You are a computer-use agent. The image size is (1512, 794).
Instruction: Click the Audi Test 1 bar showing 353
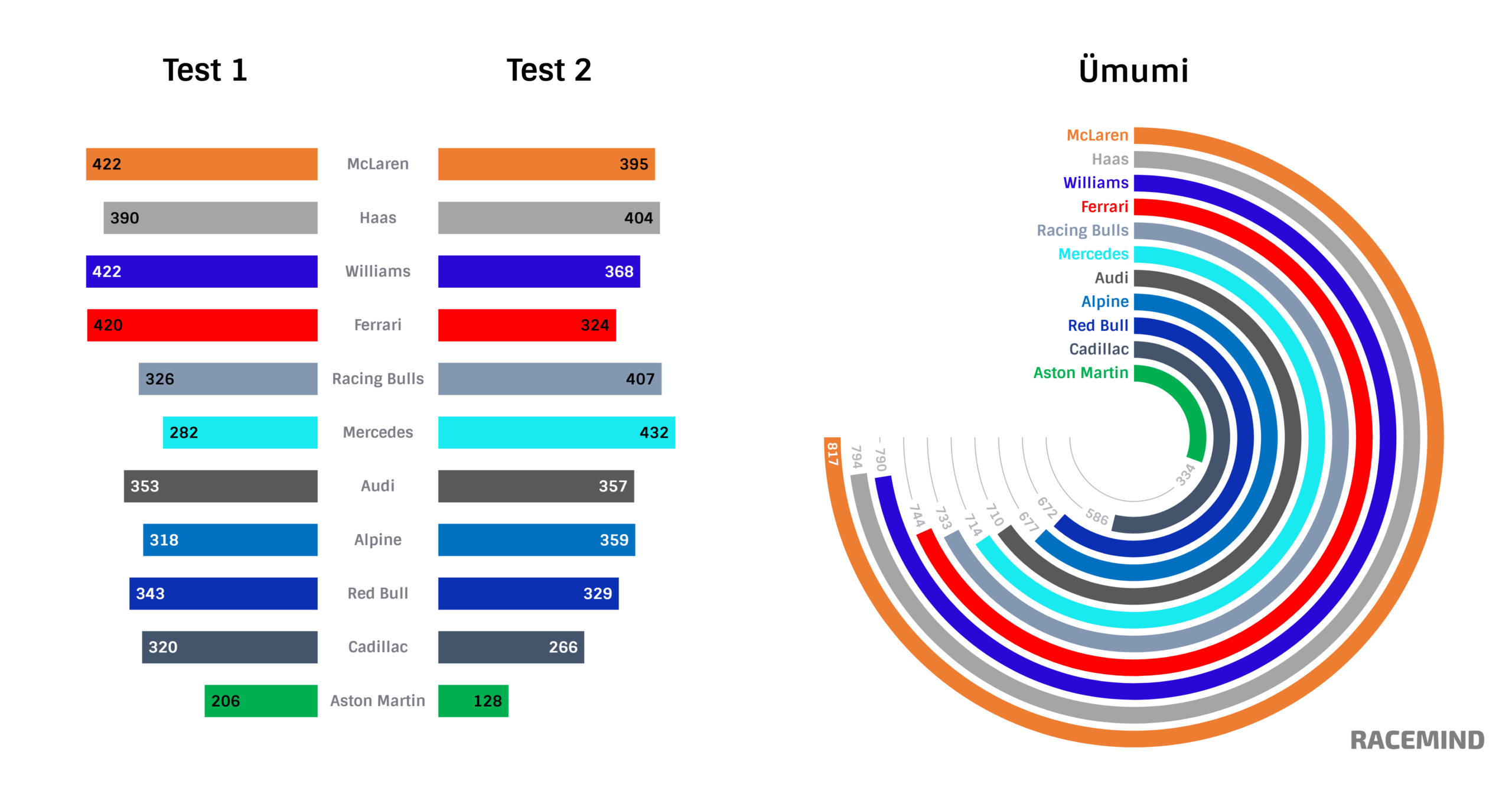click(x=220, y=486)
